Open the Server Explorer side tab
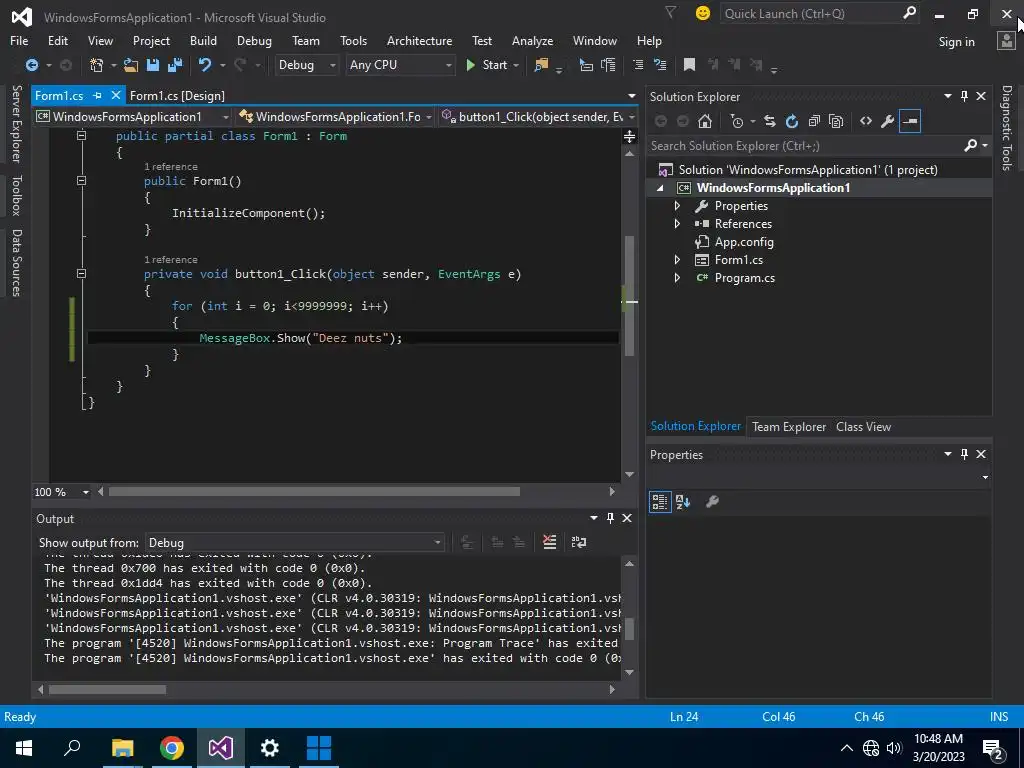This screenshot has width=1024, height=768. [16, 123]
